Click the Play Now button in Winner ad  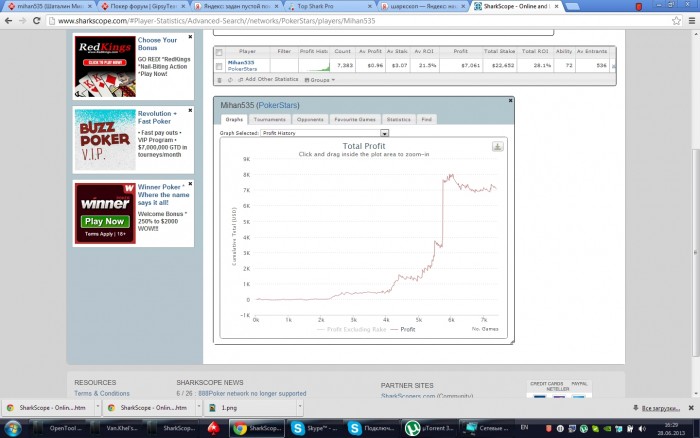[x=105, y=221]
